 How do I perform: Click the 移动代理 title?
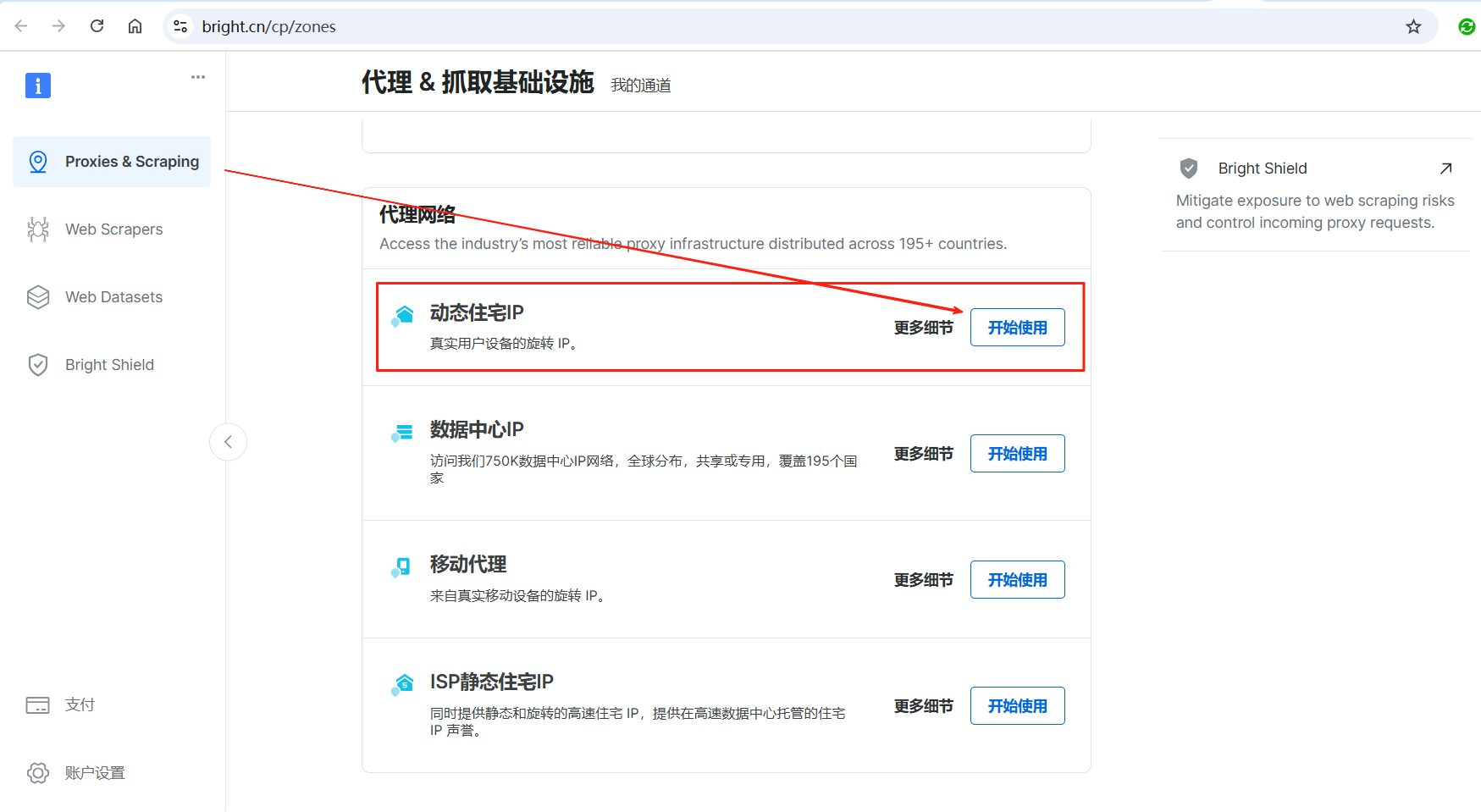click(468, 565)
